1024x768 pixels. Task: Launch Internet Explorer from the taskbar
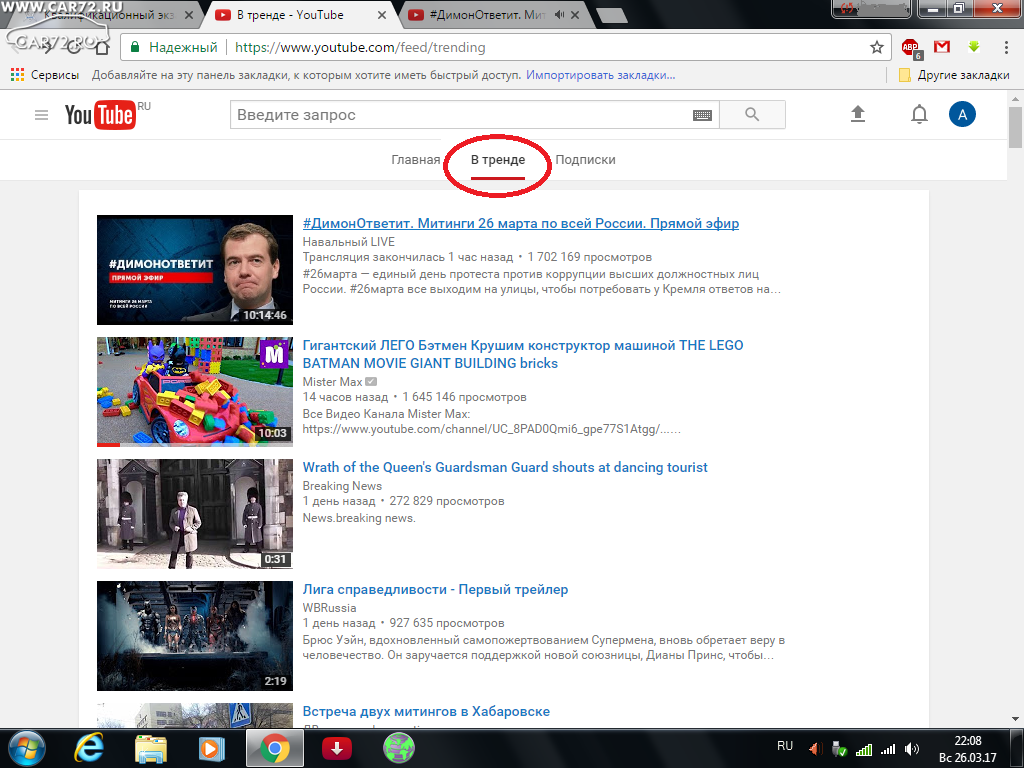tap(88, 748)
